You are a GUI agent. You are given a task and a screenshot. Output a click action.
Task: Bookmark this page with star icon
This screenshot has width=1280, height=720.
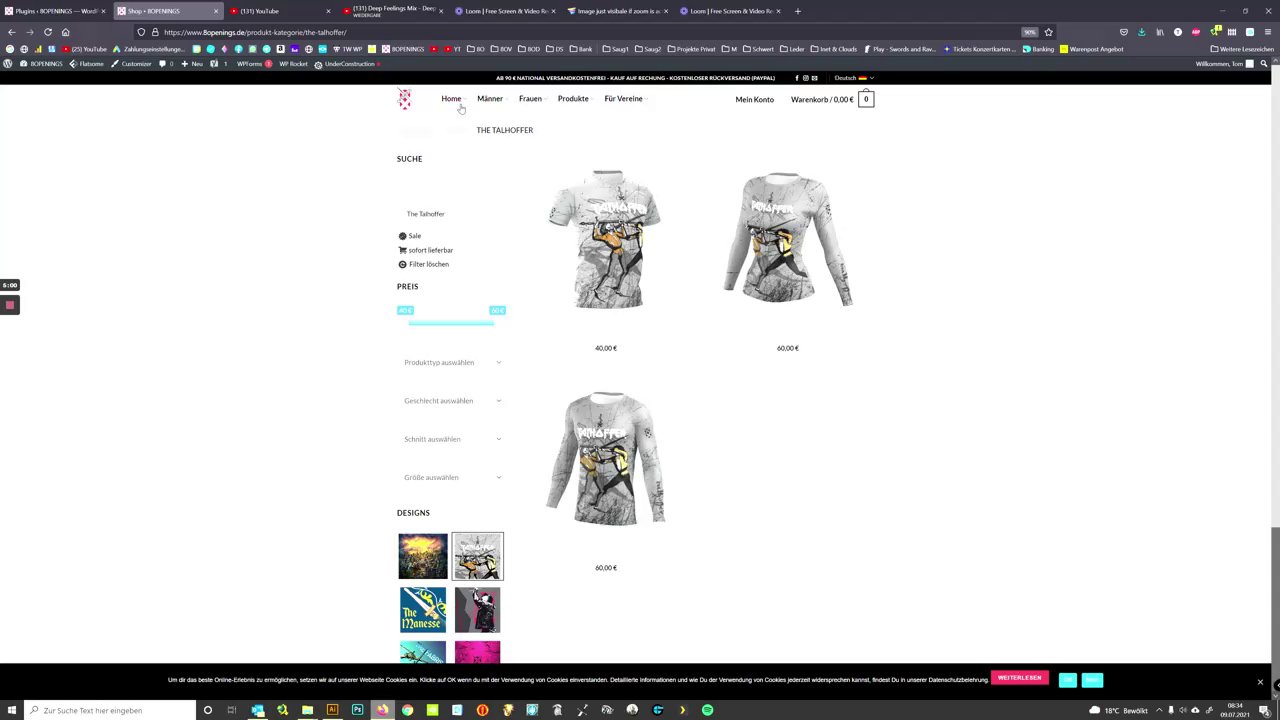(1048, 32)
